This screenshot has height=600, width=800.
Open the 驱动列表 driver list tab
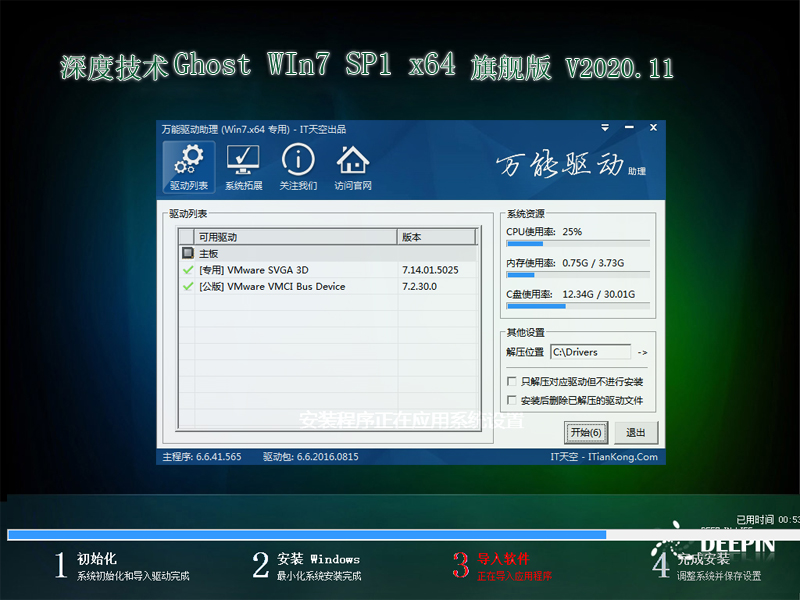point(189,167)
